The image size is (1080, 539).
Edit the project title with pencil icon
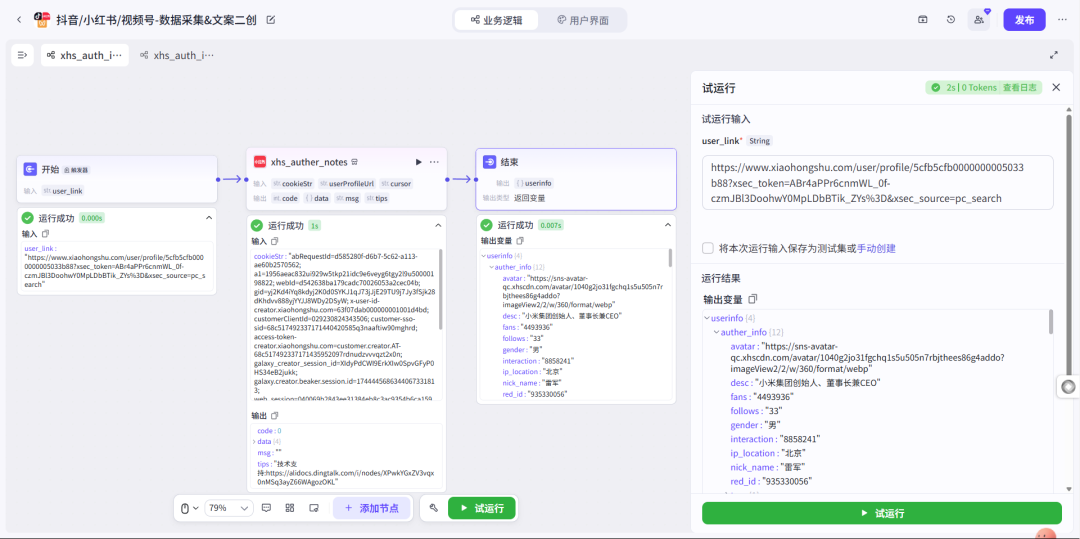(271, 20)
